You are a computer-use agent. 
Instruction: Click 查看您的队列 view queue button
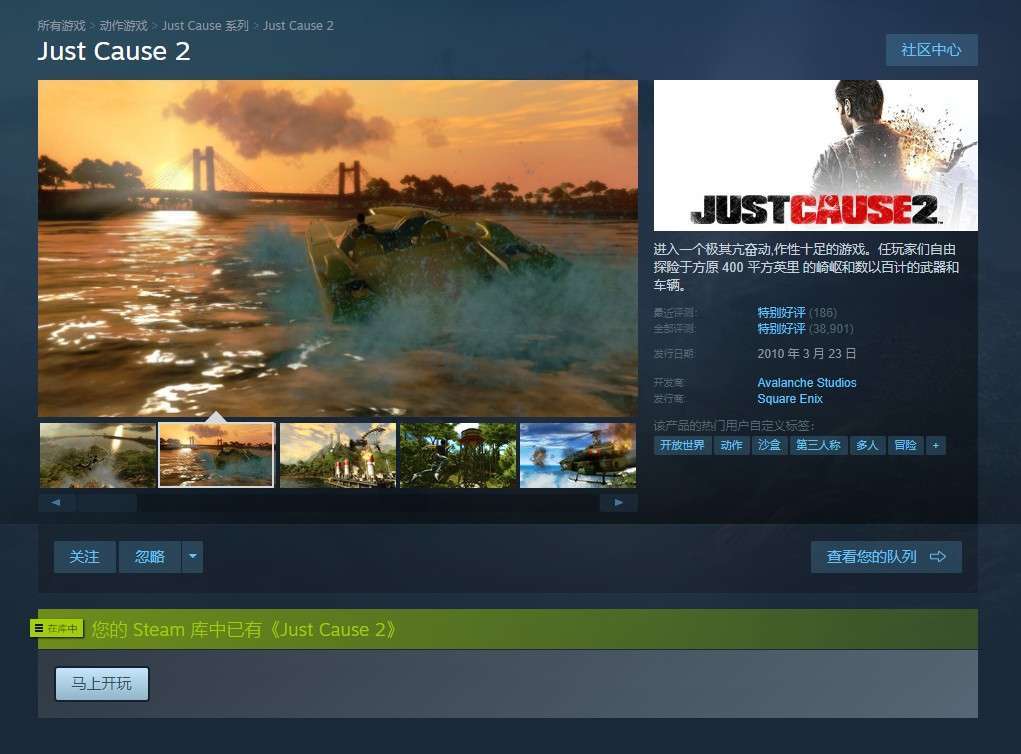coord(886,557)
